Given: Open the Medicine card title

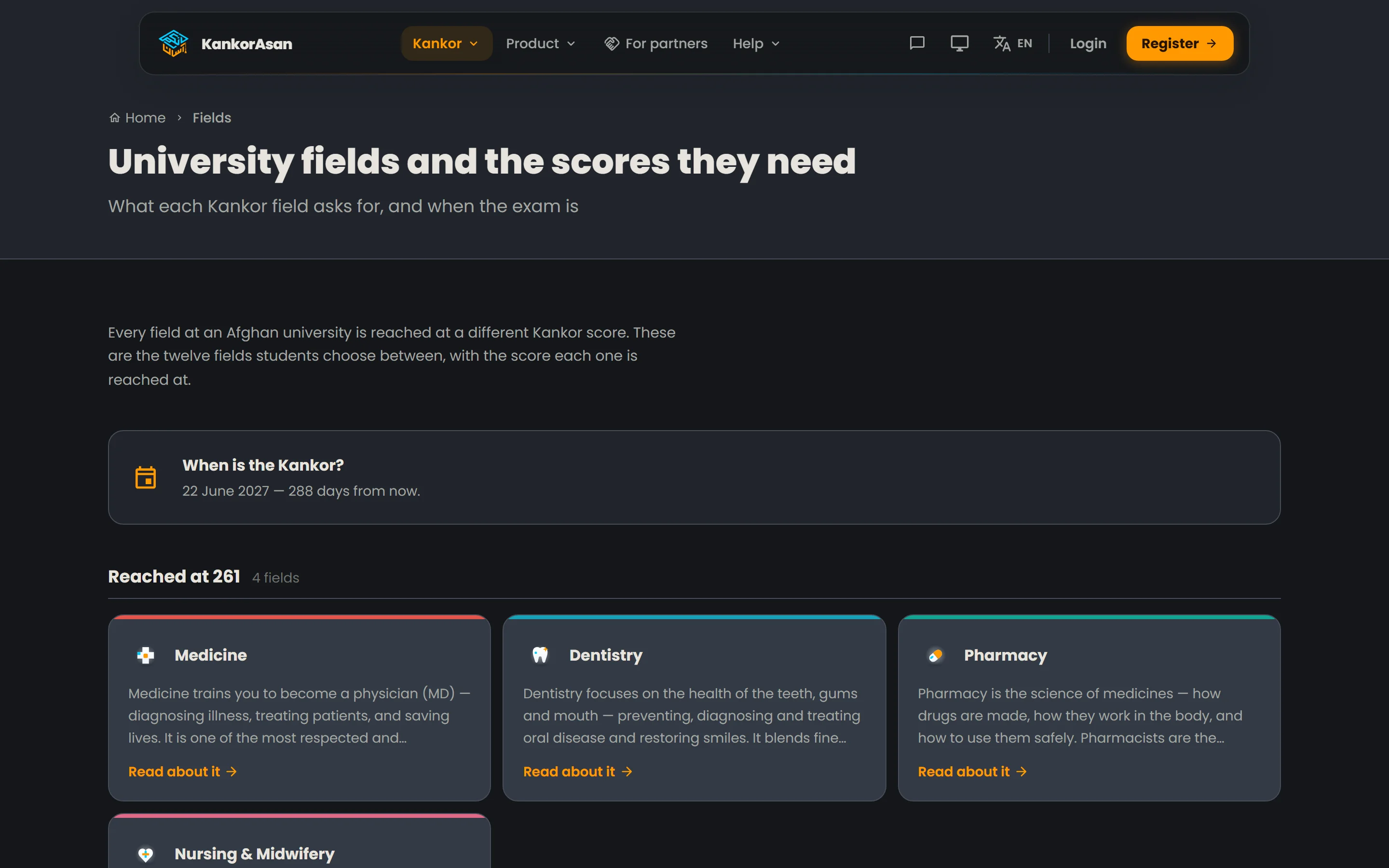Looking at the screenshot, I should point(211,655).
